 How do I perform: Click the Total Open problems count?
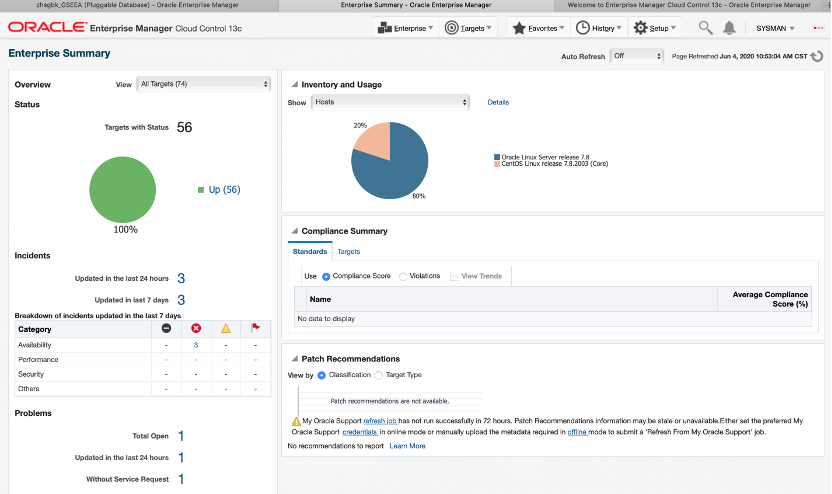181,436
